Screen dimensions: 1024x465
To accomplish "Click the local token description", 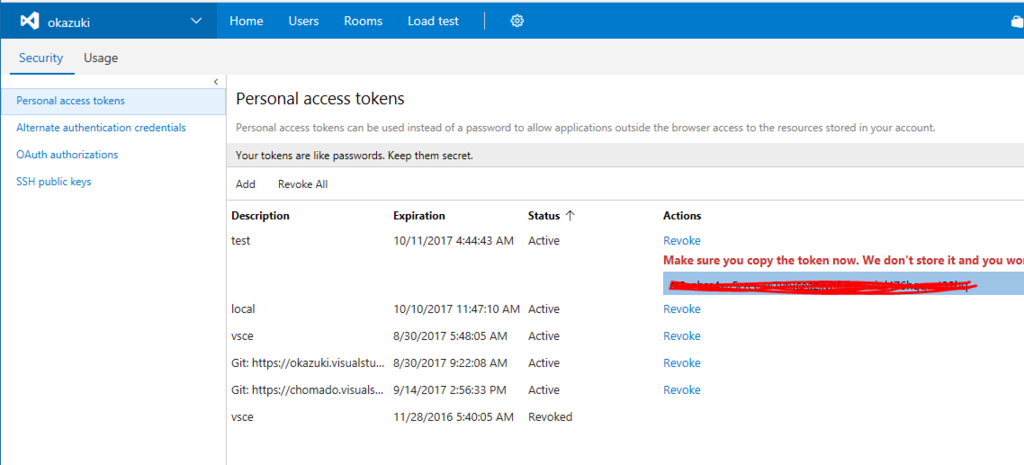I will click(243, 309).
